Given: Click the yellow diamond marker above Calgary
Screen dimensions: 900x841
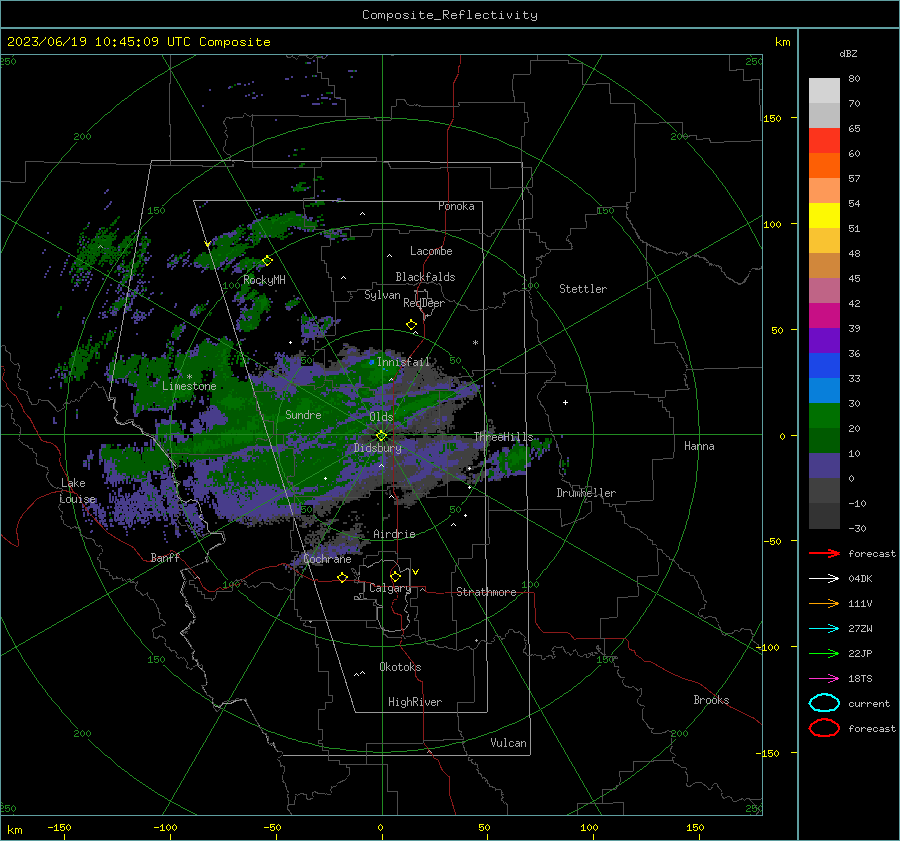Looking at the screenshot, I should coord(395,576).
